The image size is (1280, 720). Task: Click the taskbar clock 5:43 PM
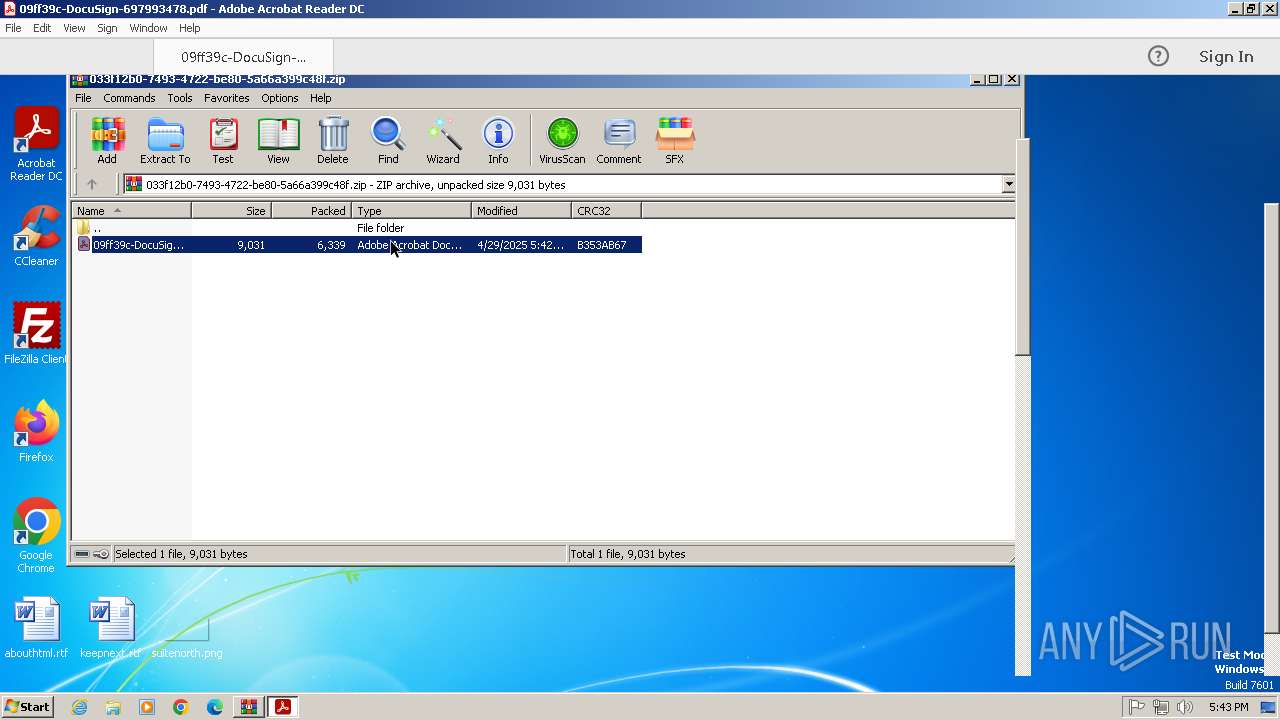[x=1228, y=707]
